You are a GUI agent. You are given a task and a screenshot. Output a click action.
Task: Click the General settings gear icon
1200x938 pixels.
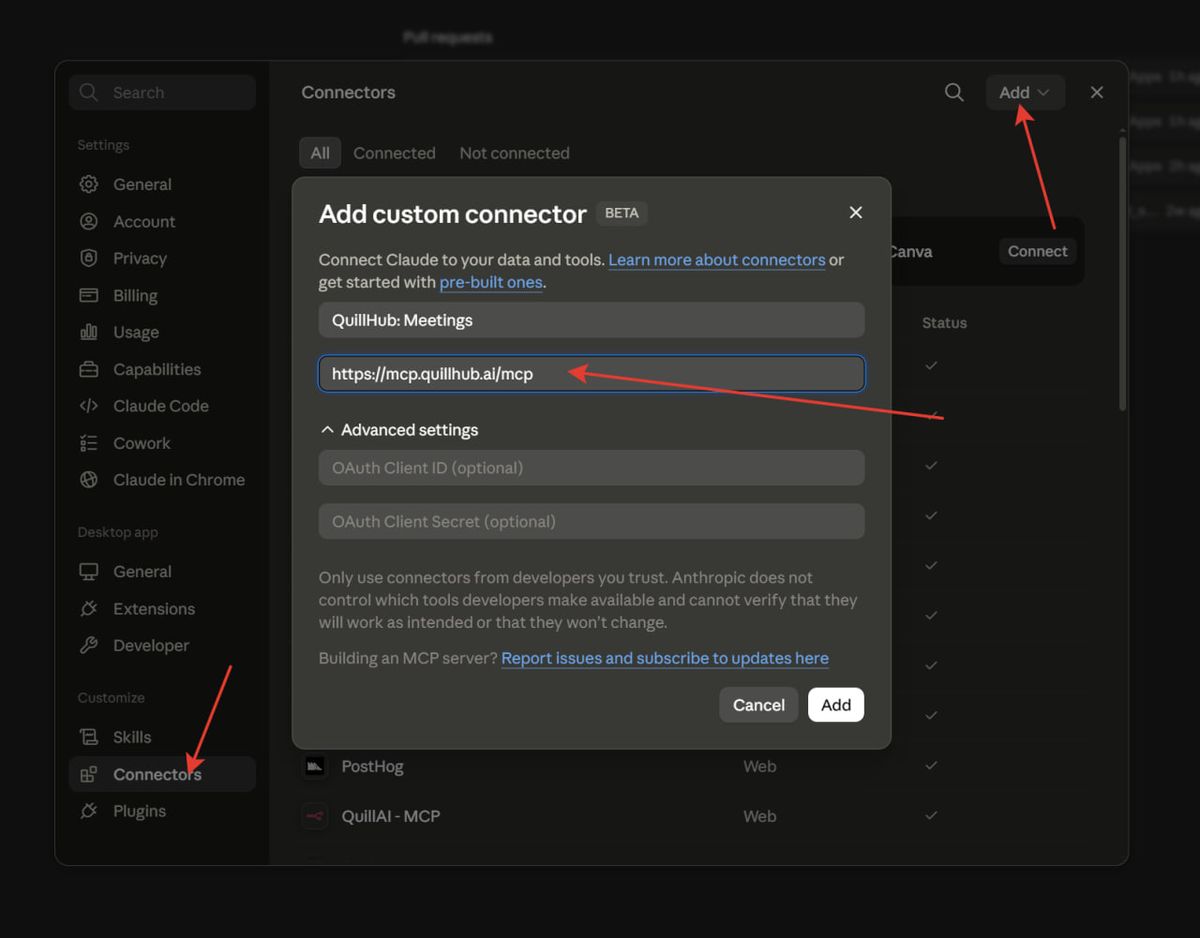pyautogui.click(x=89, y=184)
